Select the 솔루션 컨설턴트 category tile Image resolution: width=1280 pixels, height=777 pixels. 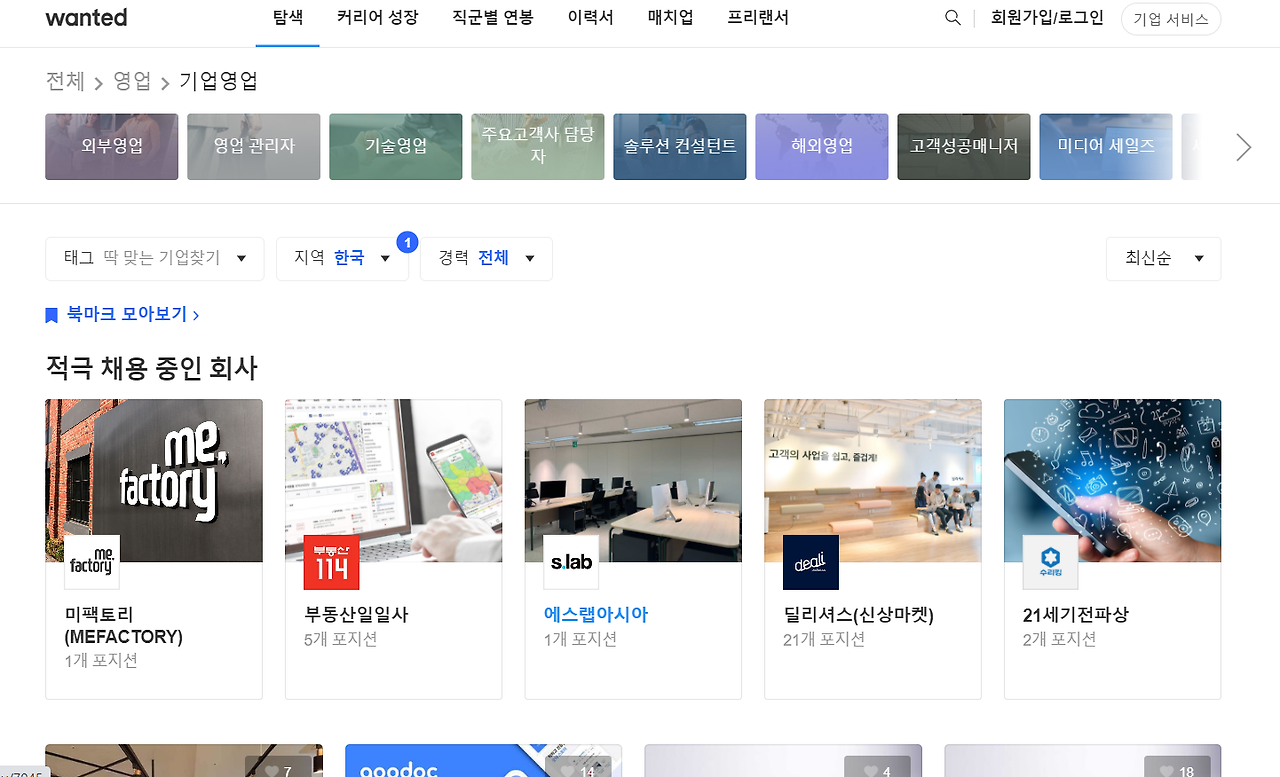[680, 146]
